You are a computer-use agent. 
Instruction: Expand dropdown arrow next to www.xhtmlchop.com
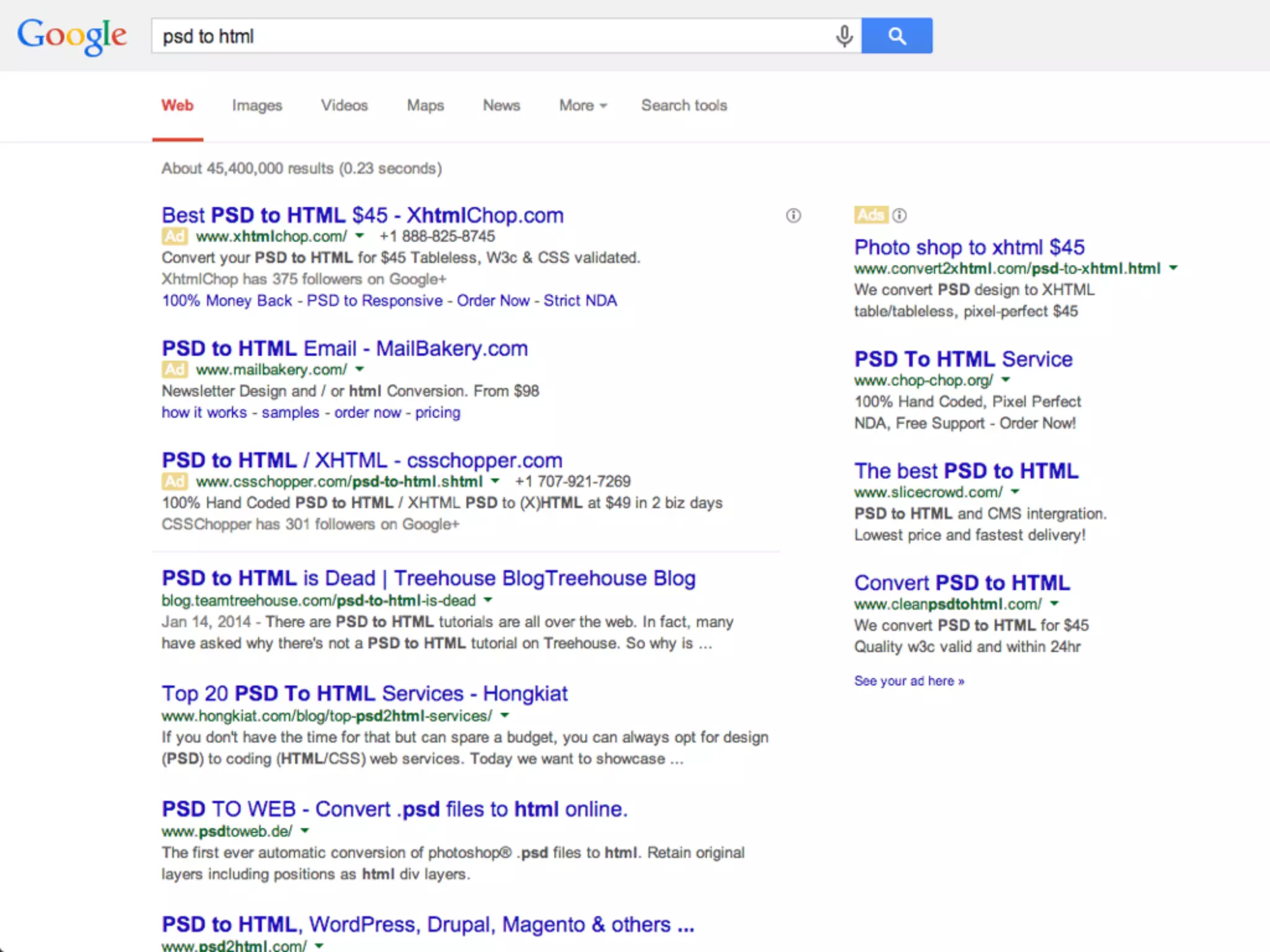pyautogui.click(x=360, y=236)
